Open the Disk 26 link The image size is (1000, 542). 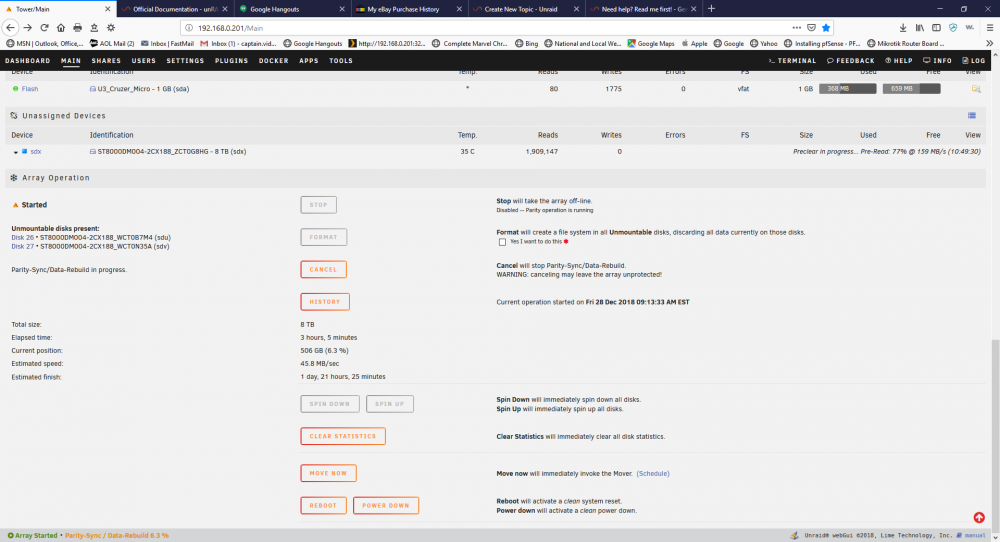(22, 237)
